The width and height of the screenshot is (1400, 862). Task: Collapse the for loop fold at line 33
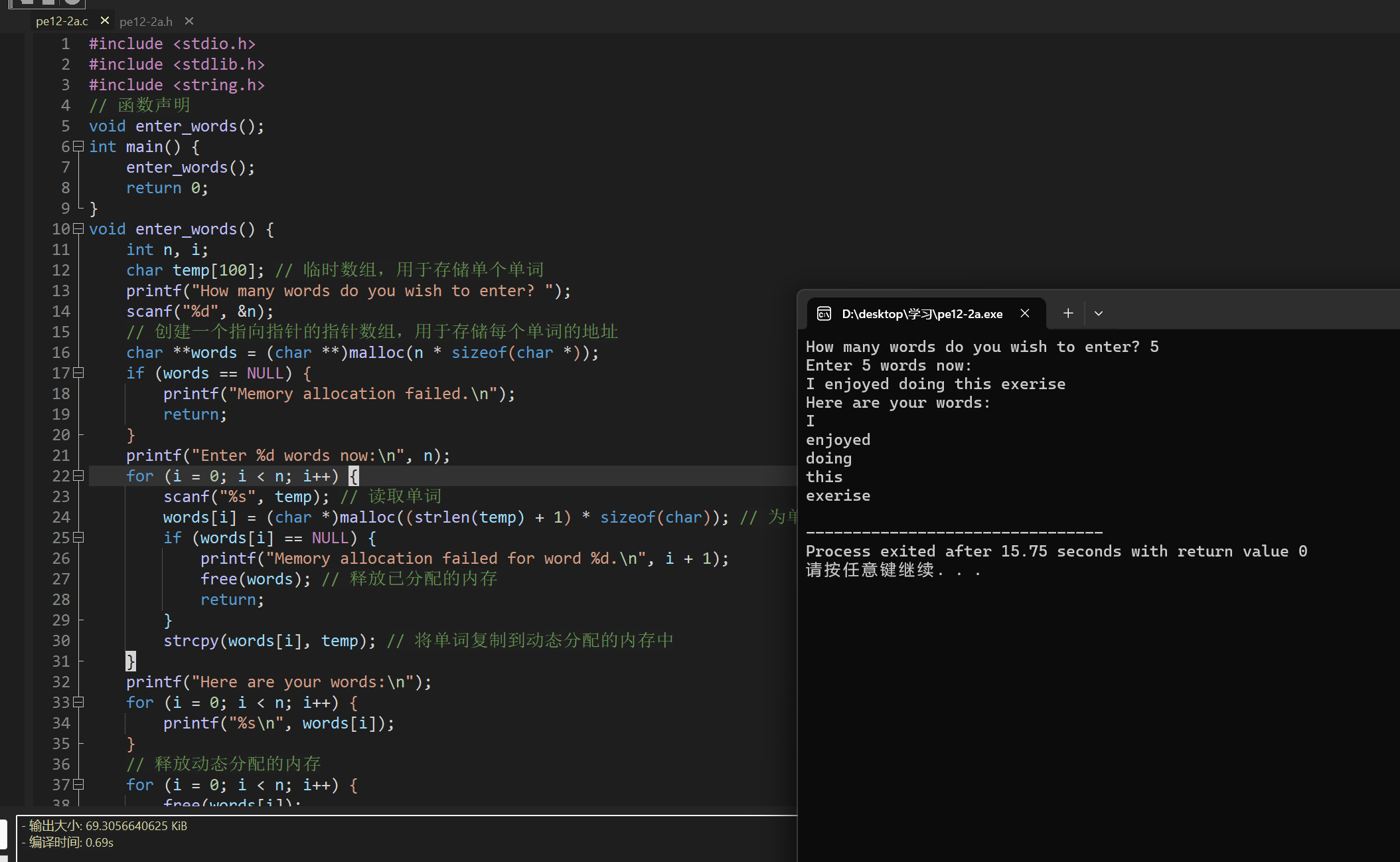pos(78,702)
